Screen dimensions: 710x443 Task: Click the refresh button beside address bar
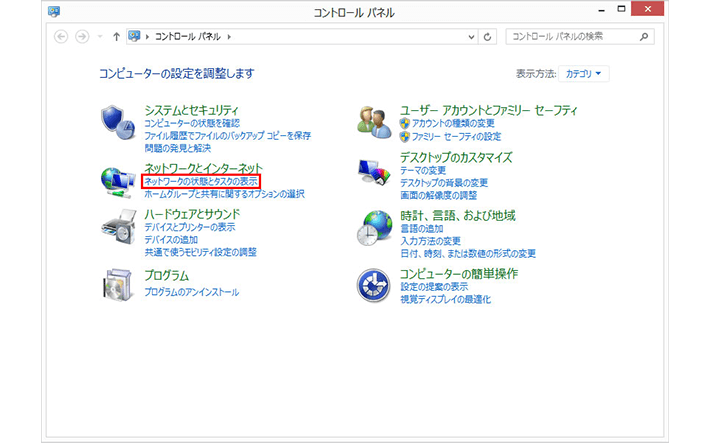click(488, 37)
